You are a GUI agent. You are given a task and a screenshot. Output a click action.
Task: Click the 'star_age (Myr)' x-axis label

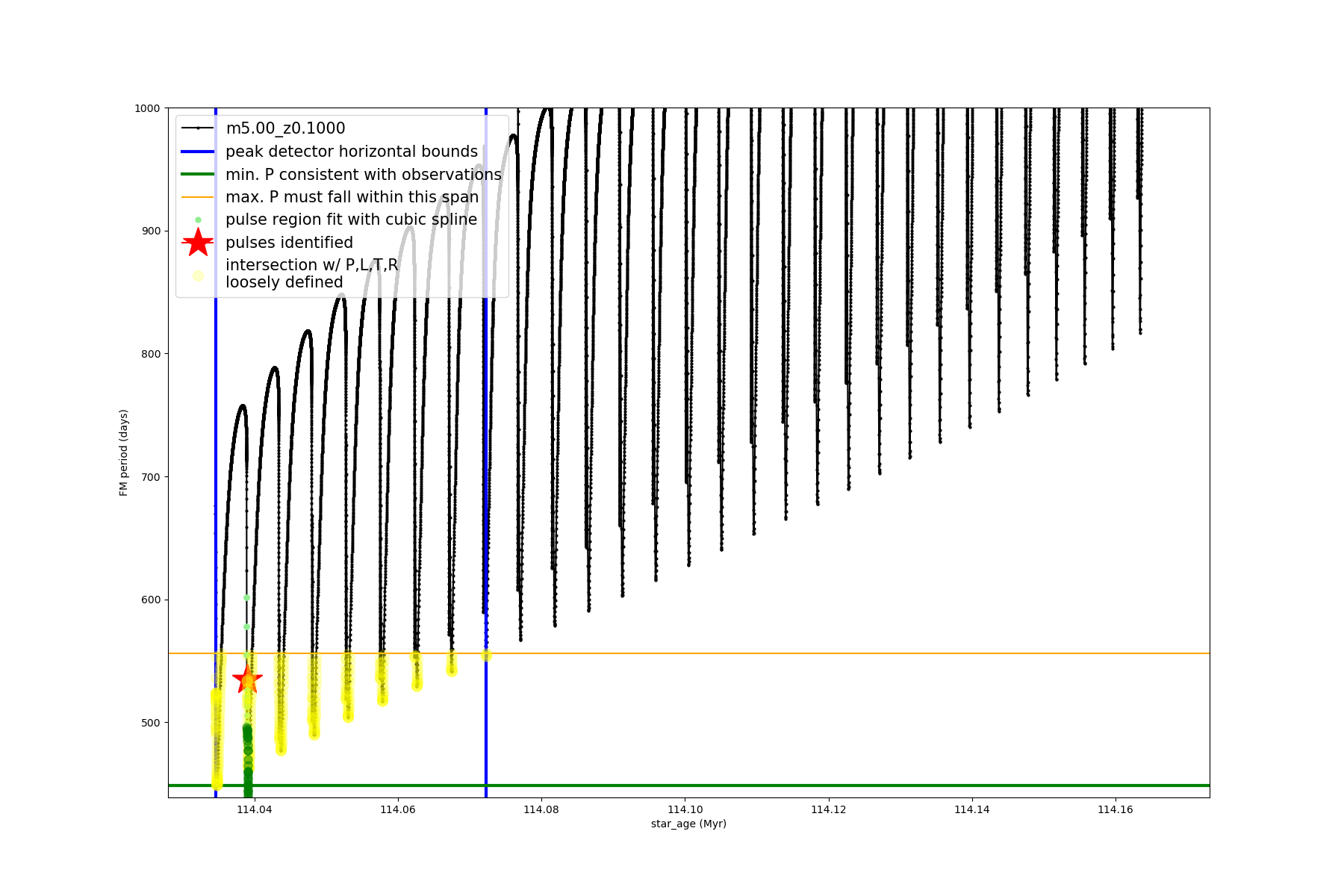pyautogui.click(x=688, y=824)
